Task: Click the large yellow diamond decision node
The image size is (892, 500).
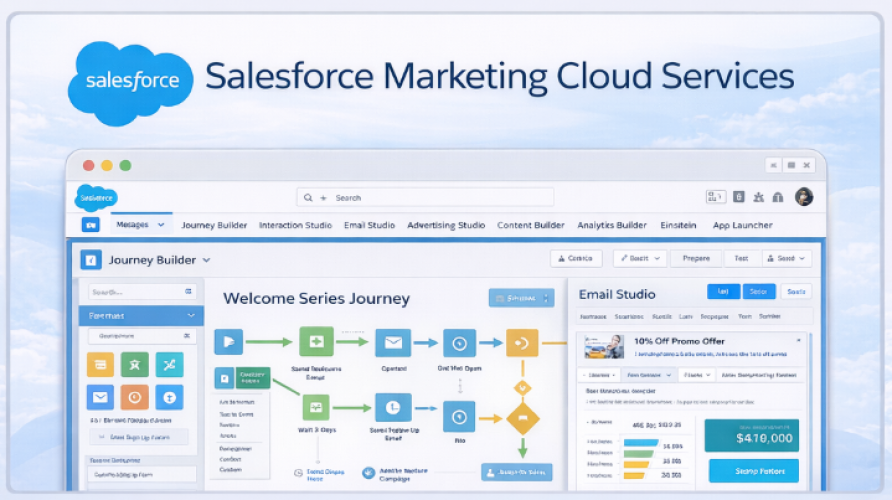Action: (522, 419)
